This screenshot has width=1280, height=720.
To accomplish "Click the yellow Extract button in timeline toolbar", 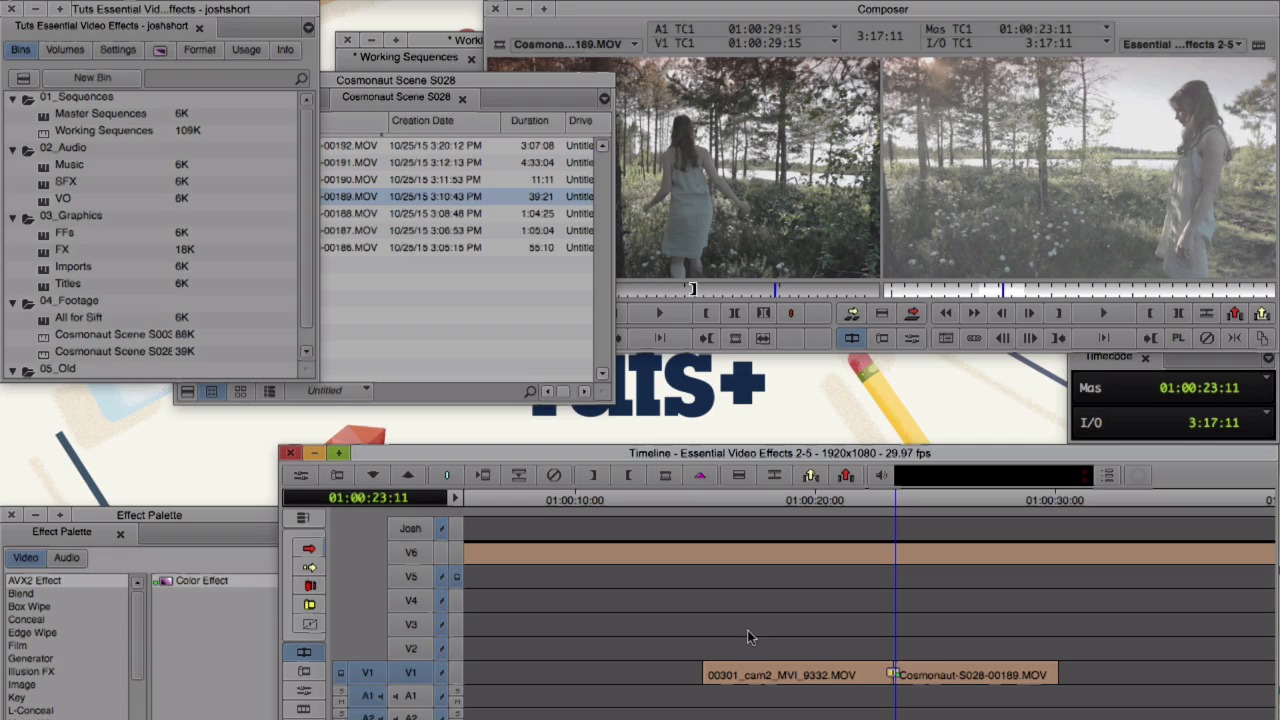I will (x=811, y=476).
